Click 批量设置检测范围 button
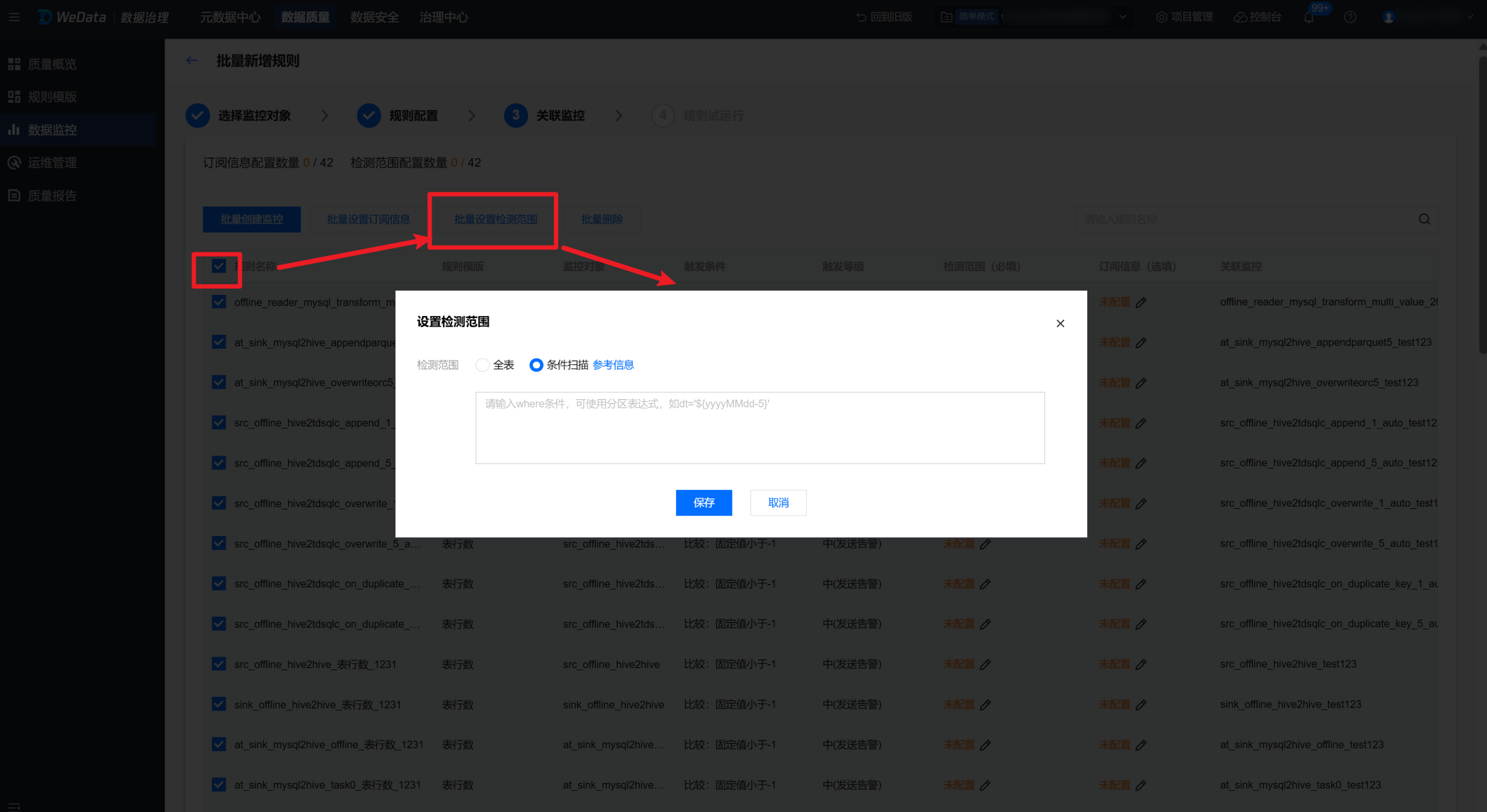 pyautogui.click(x=496, y=219)
